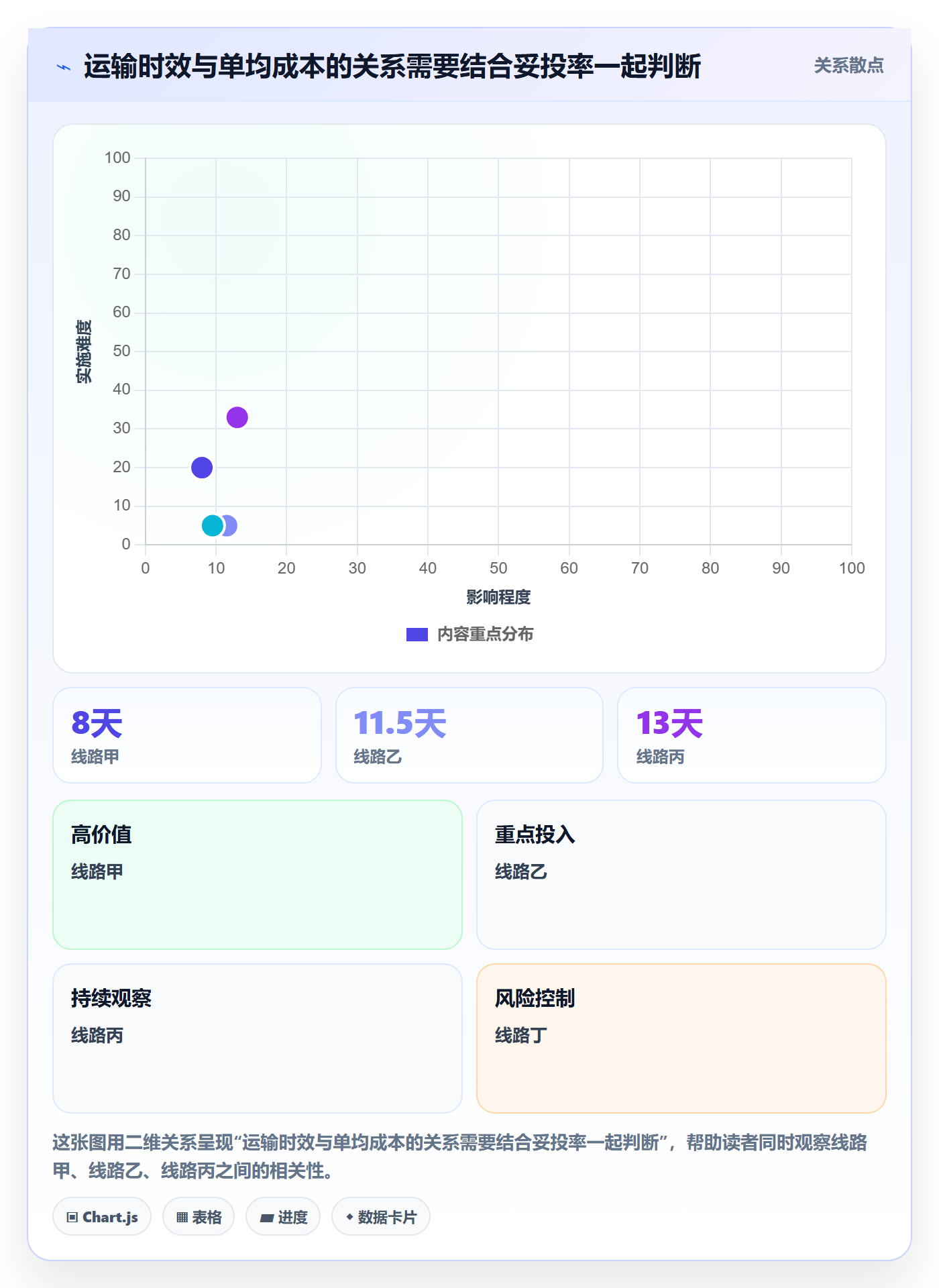Image resolution: width=939 pixels, height=1288 pixels.
Task: Click 线路丁 inside the 风险控制 card
Action: (520, 1035)
